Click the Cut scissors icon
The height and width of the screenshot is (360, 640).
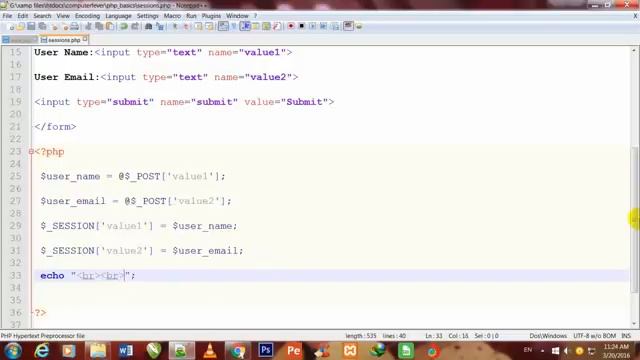tap(88, 27)
